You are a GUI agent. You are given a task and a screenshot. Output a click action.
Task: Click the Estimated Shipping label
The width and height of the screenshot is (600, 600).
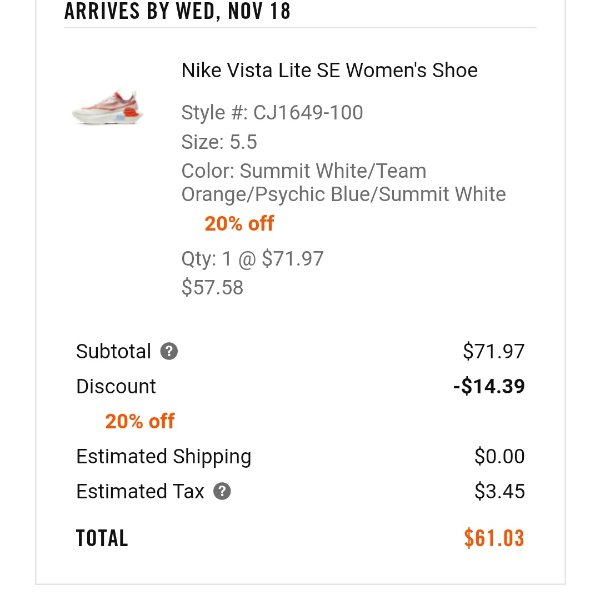[x=164, y=457]
